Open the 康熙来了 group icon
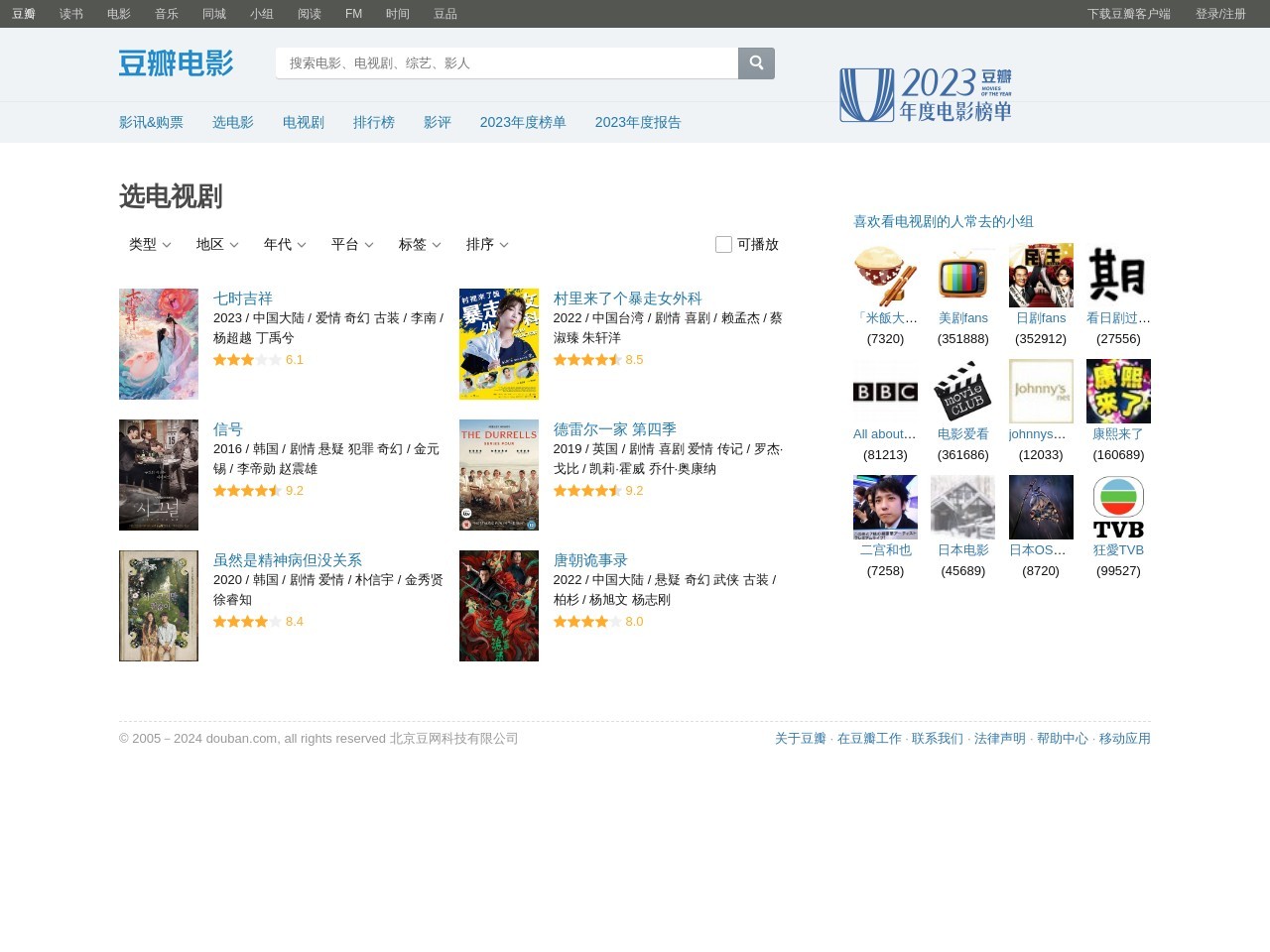 1118,391
